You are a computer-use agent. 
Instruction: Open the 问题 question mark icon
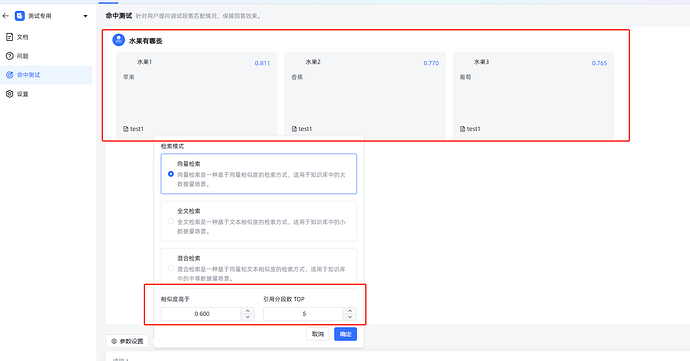tap(9, 56)
